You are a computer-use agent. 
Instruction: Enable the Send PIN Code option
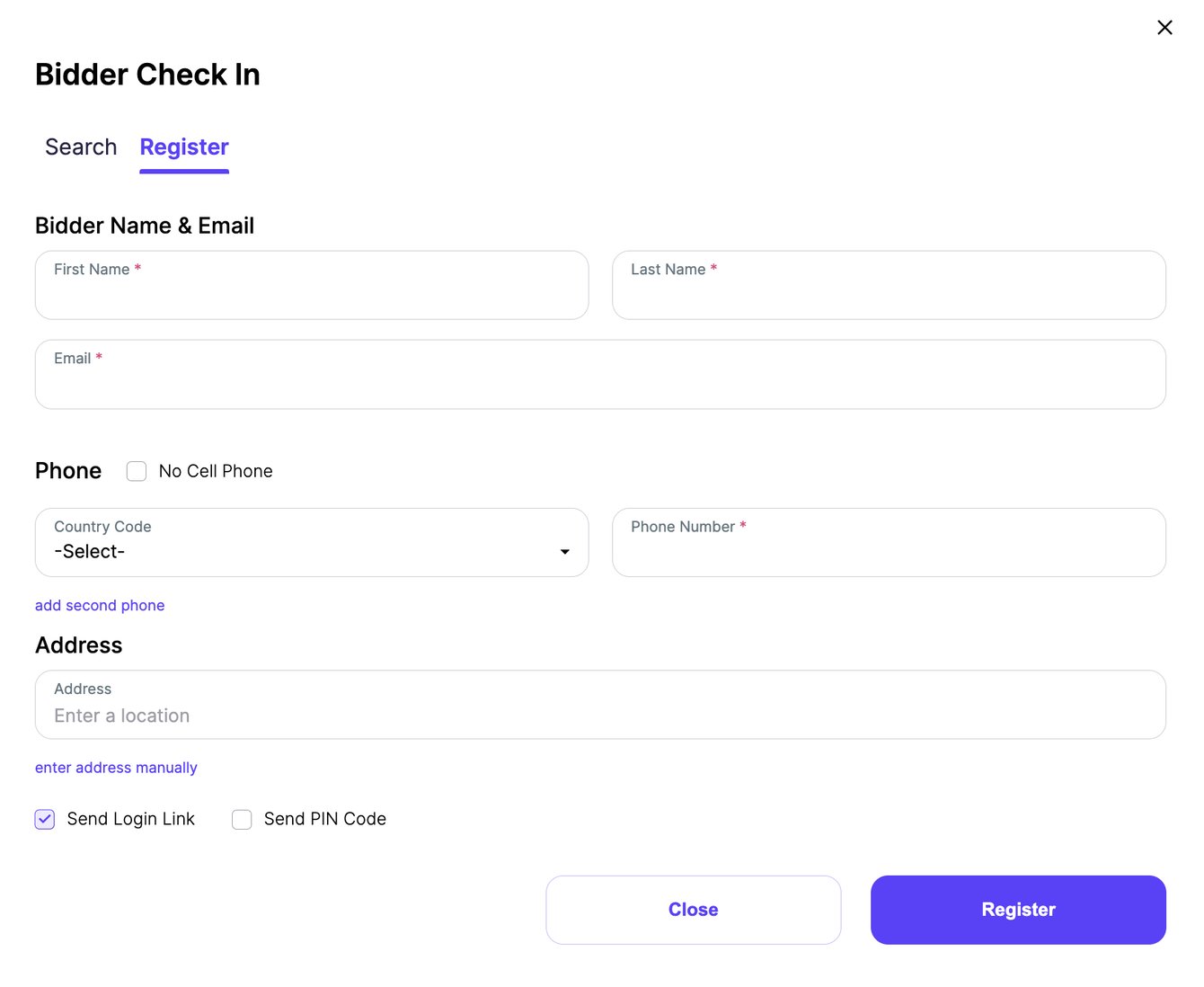(x=242, y=819)
